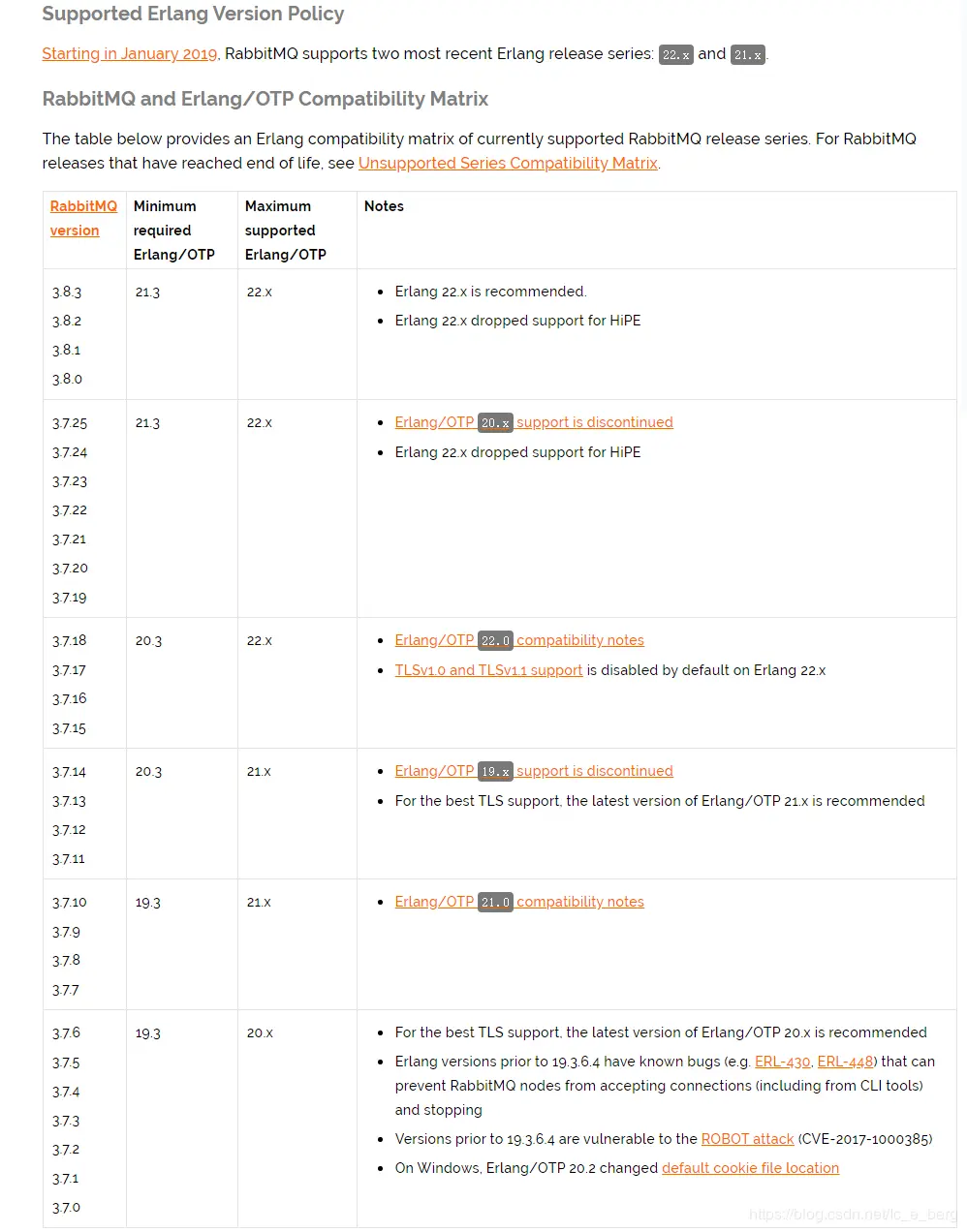Select version 3.7.24 cell
The width and height of the screenshot is (967, 1232).
[x=70, y=452]
